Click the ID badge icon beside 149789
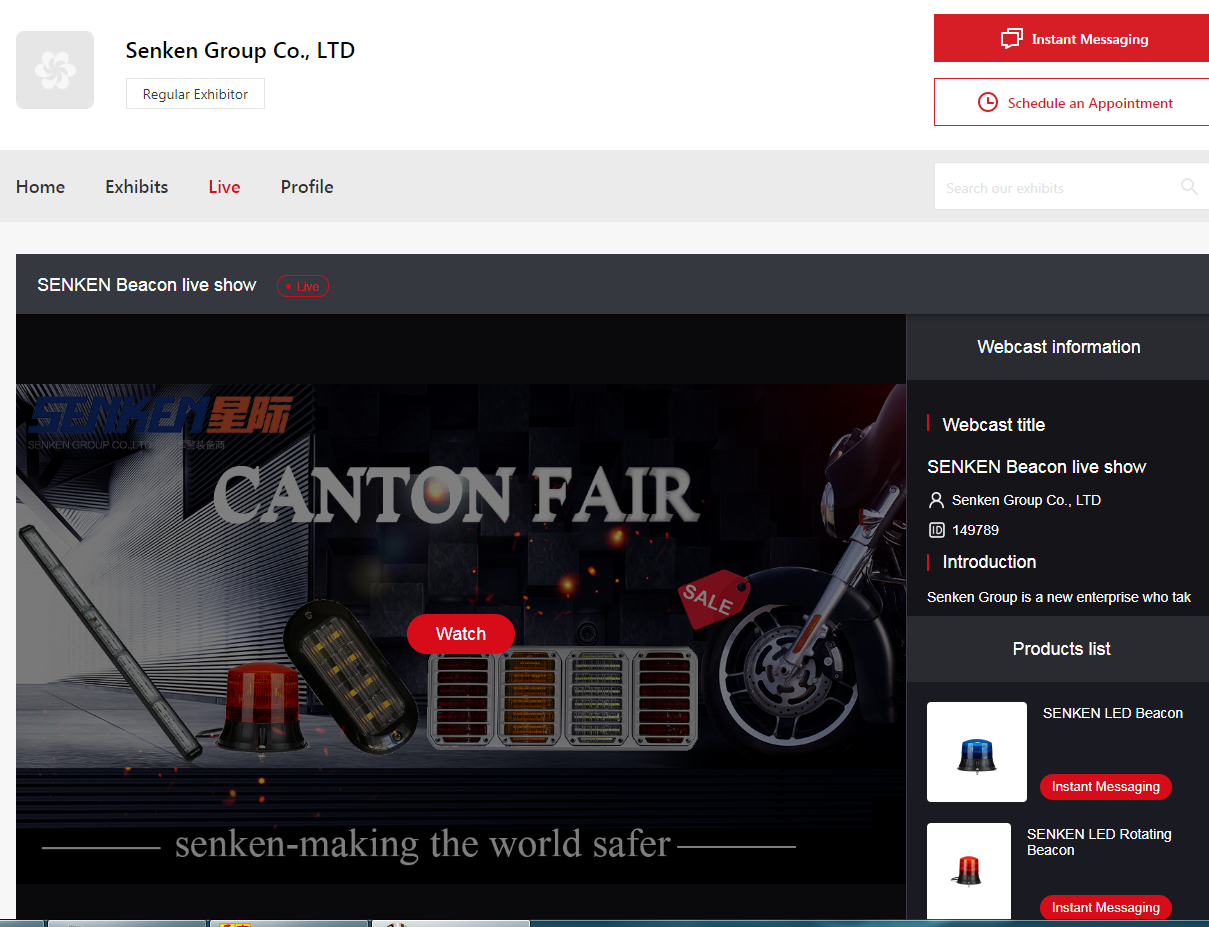The height and width of the screenshot is (927, 1209). pos(935,530)
